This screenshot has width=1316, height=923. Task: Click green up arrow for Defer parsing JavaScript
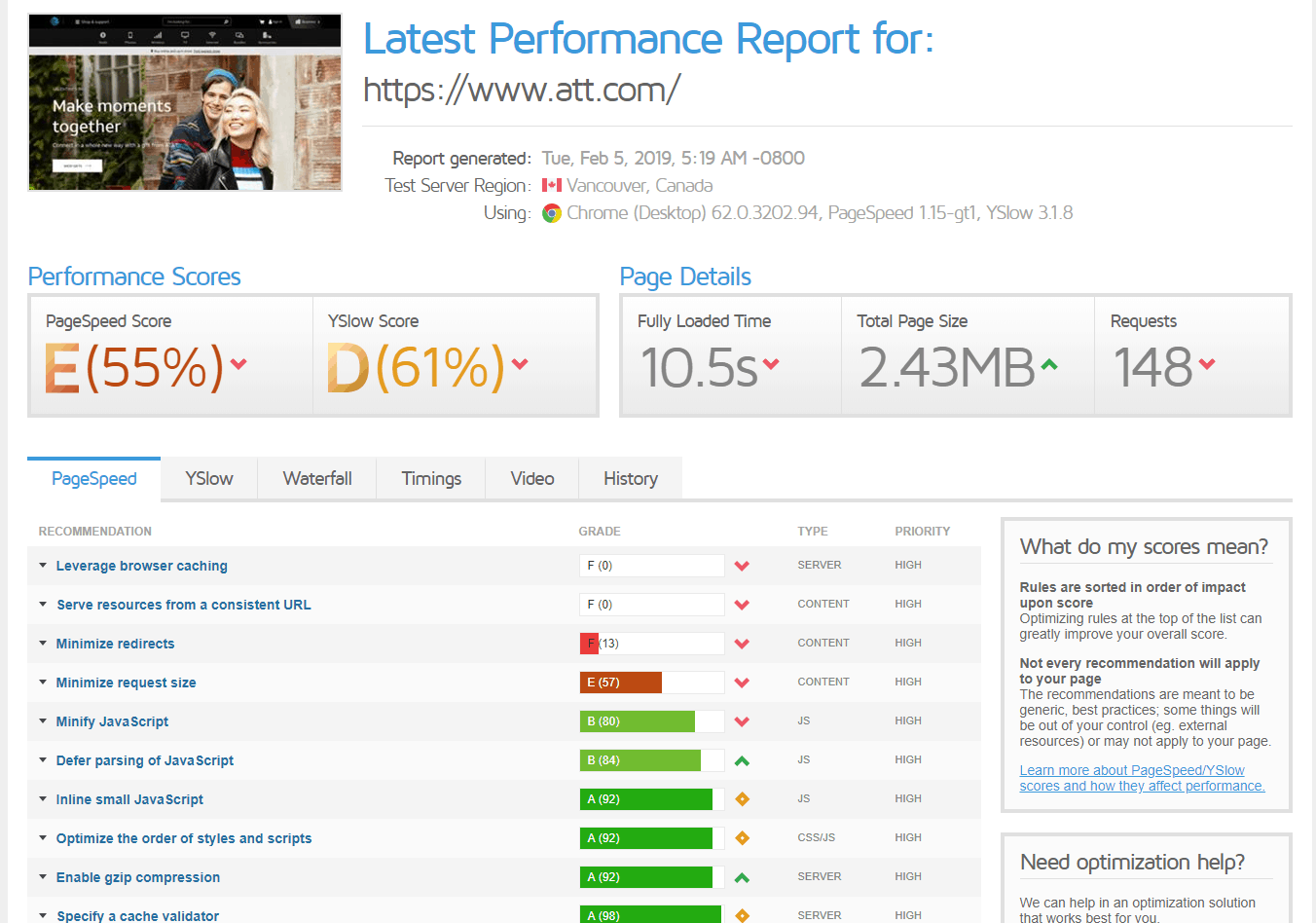(742, 760)
